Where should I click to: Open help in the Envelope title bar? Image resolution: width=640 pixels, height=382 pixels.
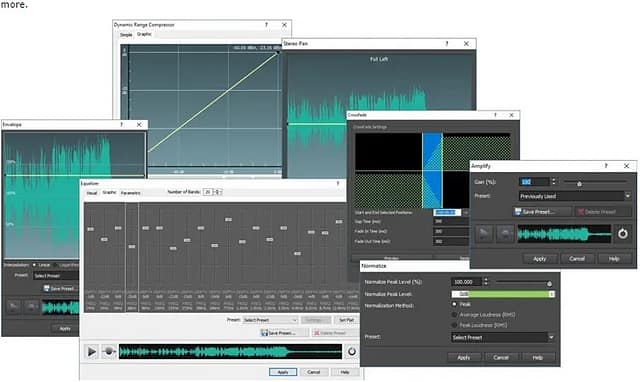coord(122,124)
